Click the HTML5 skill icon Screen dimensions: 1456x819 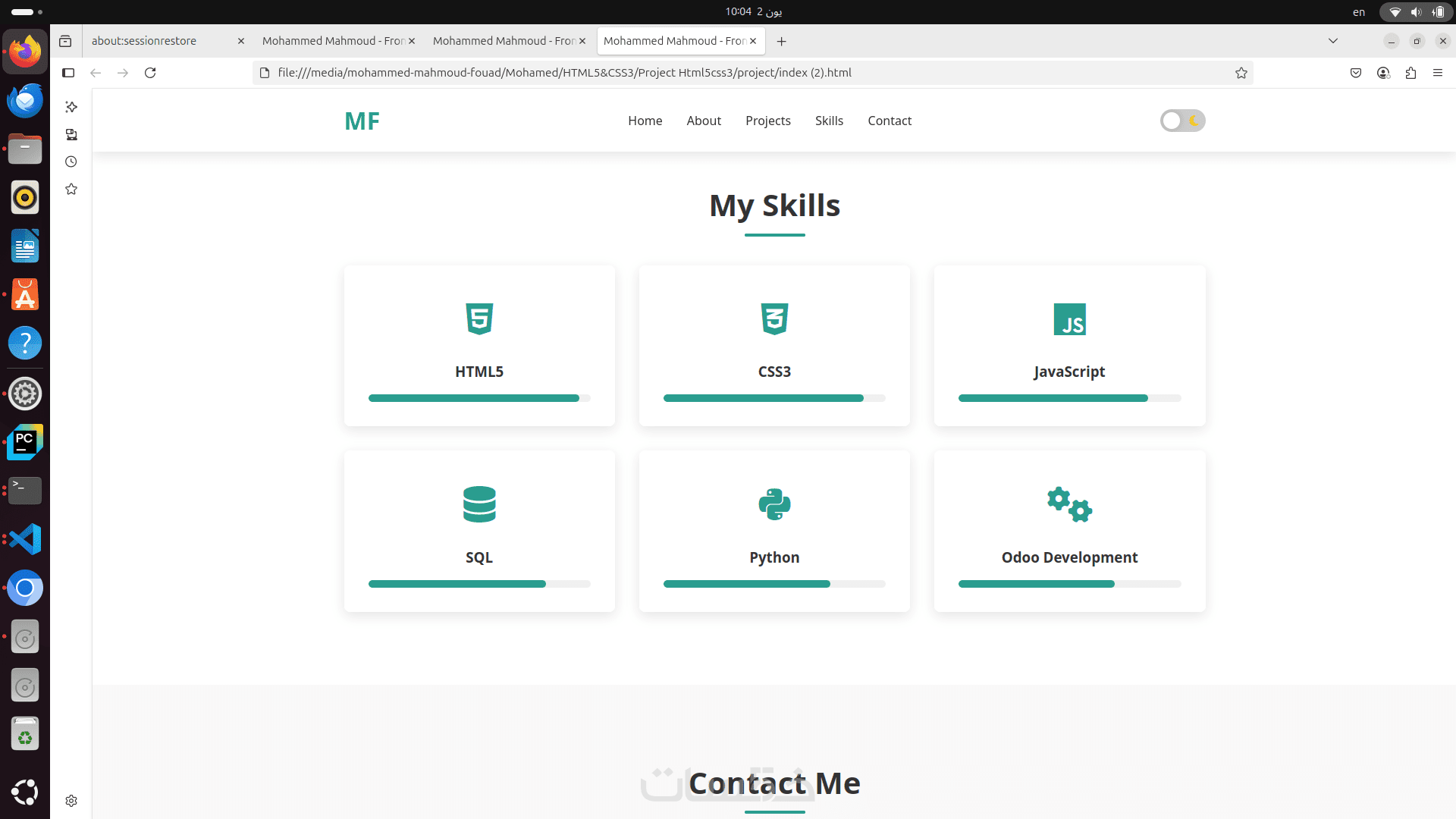(x=479, y=319)
